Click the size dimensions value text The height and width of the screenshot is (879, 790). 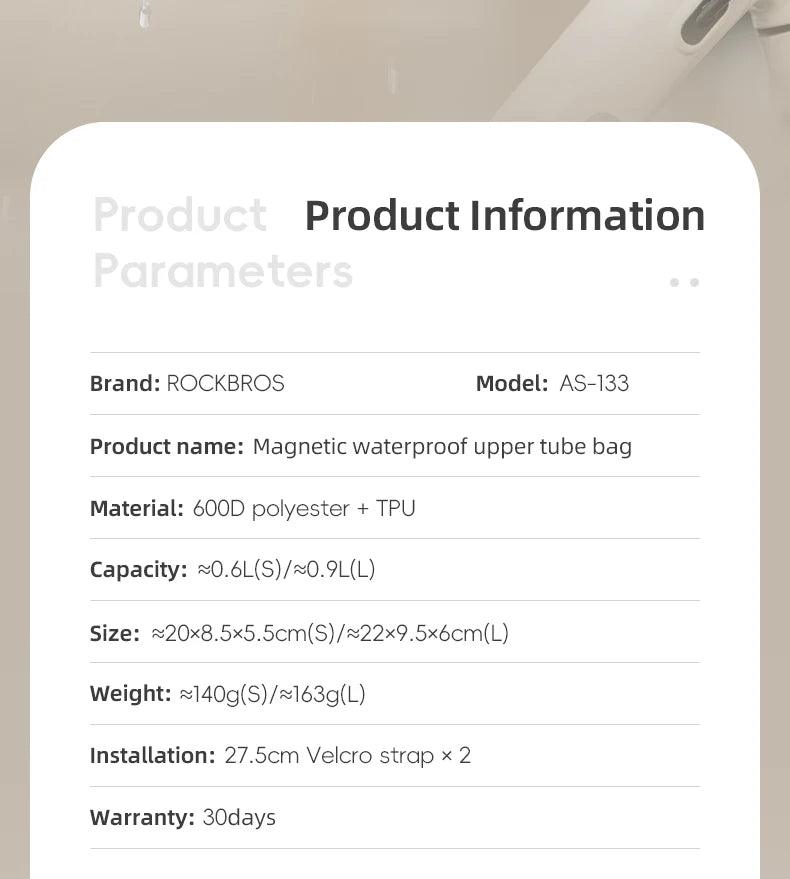[x=330, y=633]
